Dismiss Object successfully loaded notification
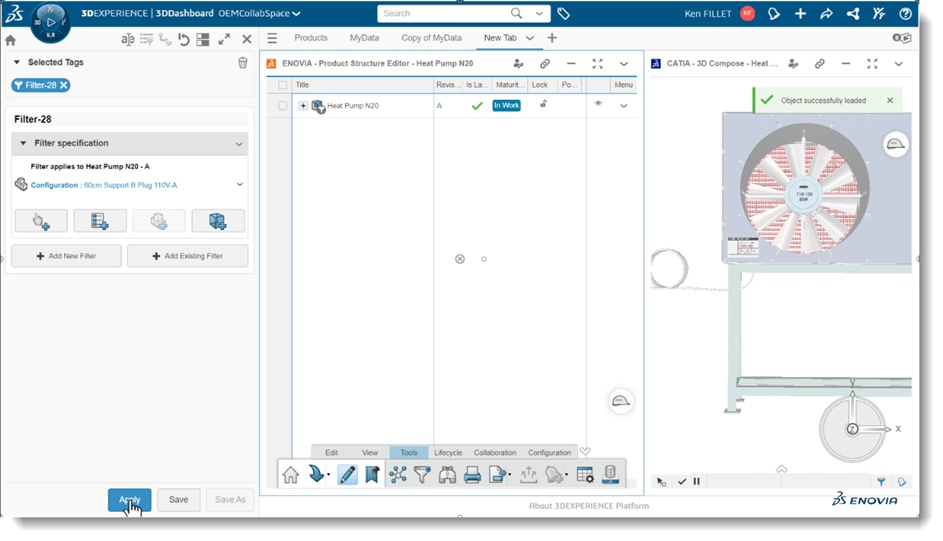This screenshot has height=541, width=943. pos(890,100)
